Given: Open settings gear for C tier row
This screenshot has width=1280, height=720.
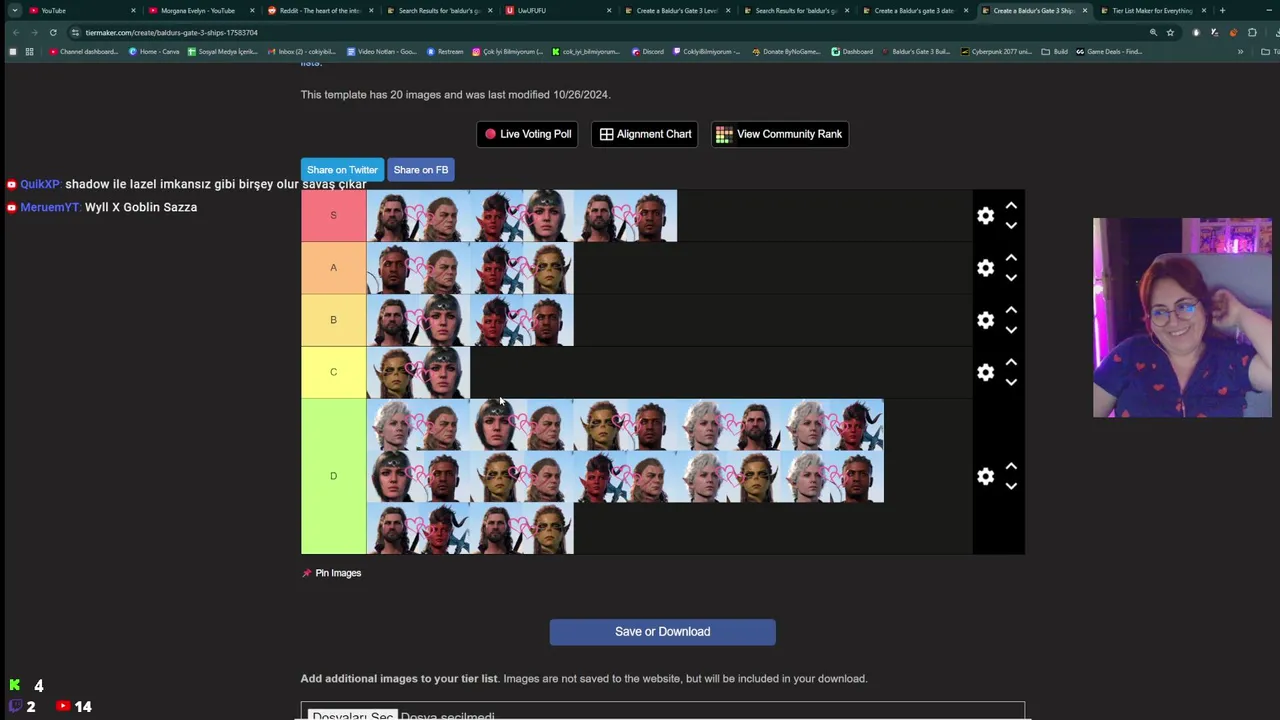Looking at the screenshot, I should pyautogui.click(x=985, y=372).
